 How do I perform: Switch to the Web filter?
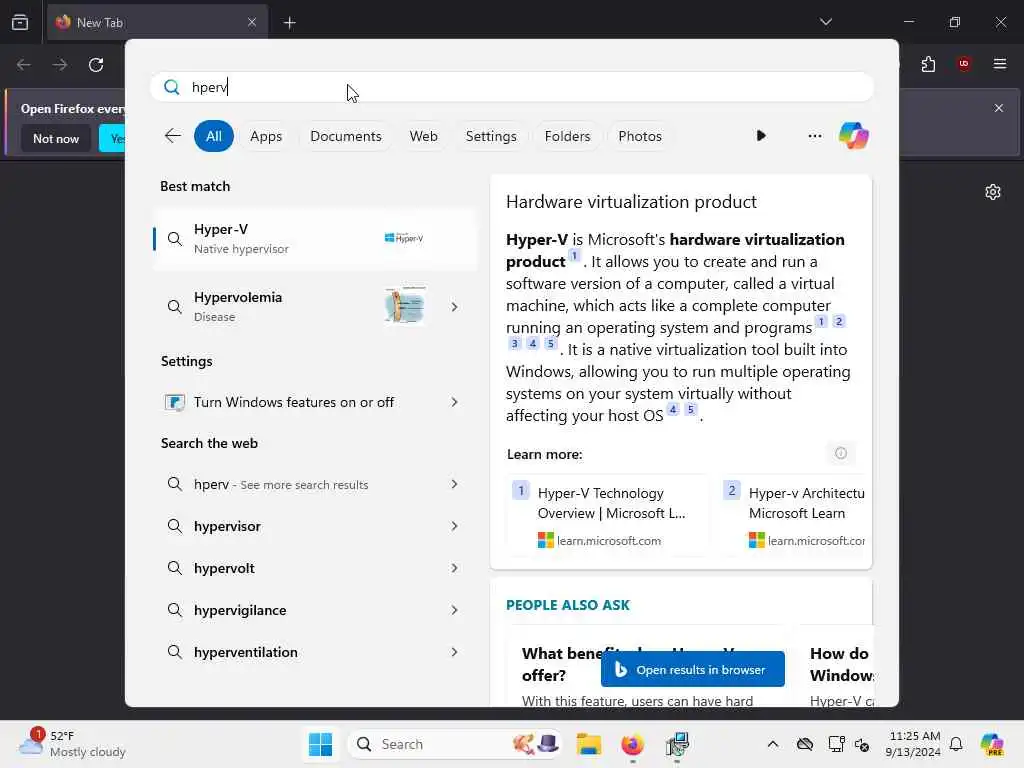click(x=423, y=136)
